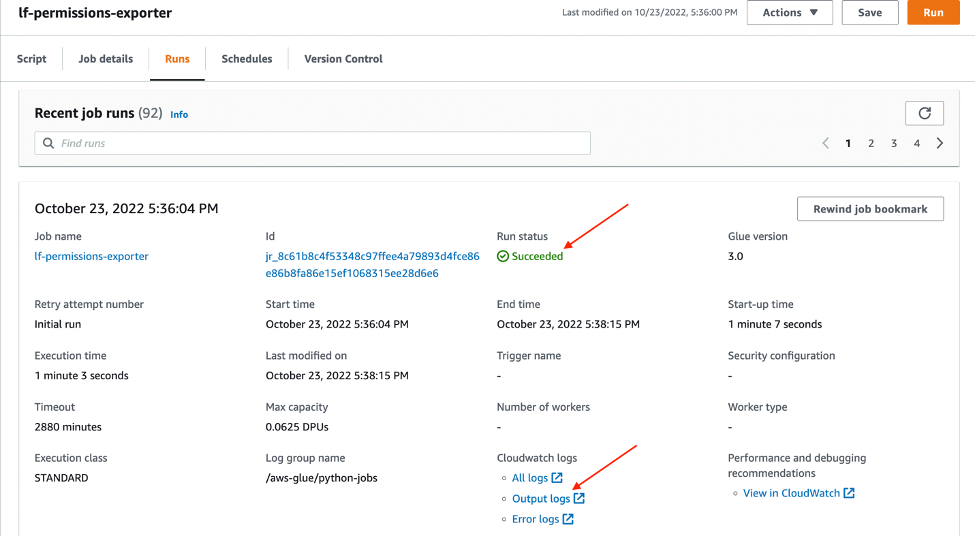Open the job run Id link

(373, 265)
